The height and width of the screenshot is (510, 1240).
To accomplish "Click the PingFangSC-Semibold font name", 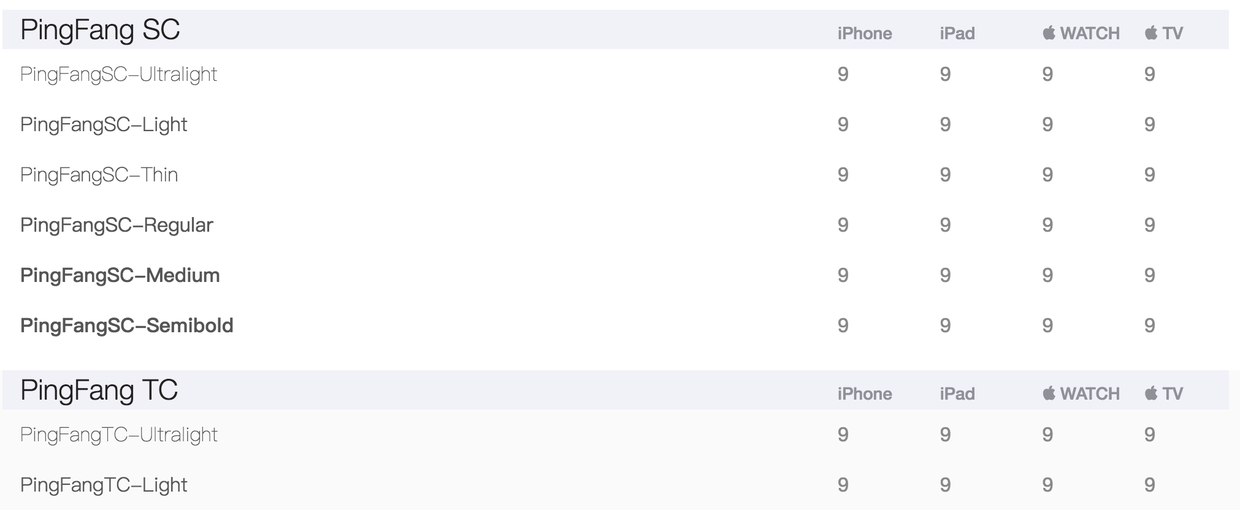I will (x=126, y=325).
